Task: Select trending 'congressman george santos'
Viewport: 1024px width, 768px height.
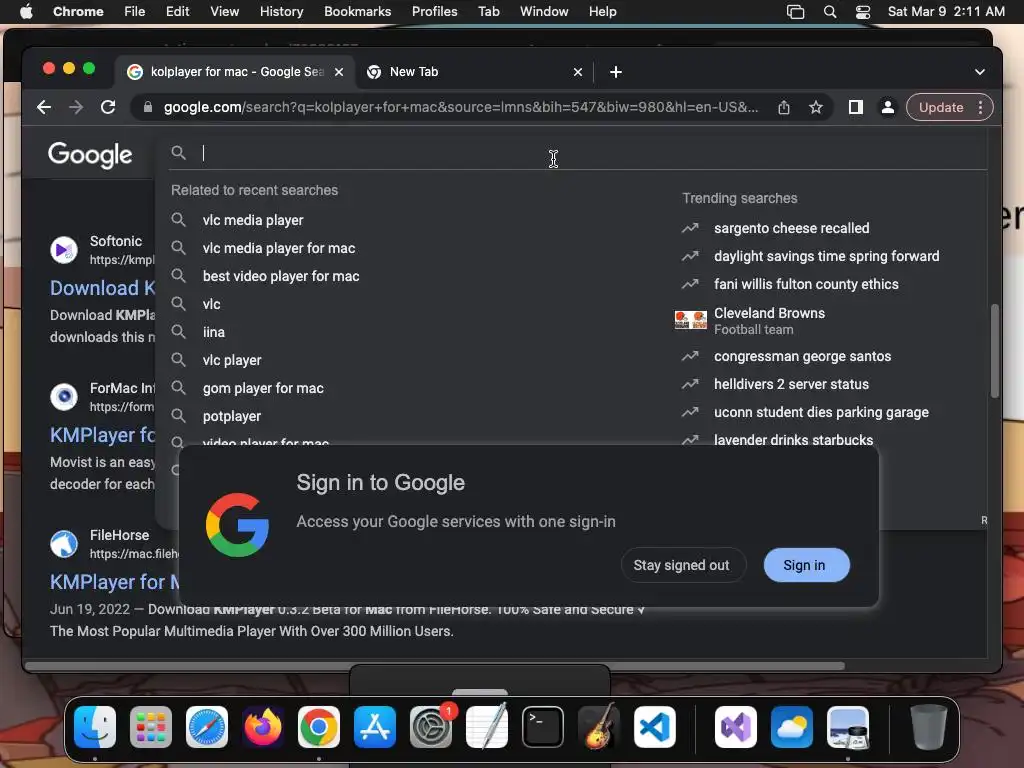Action: click(803, 357)
